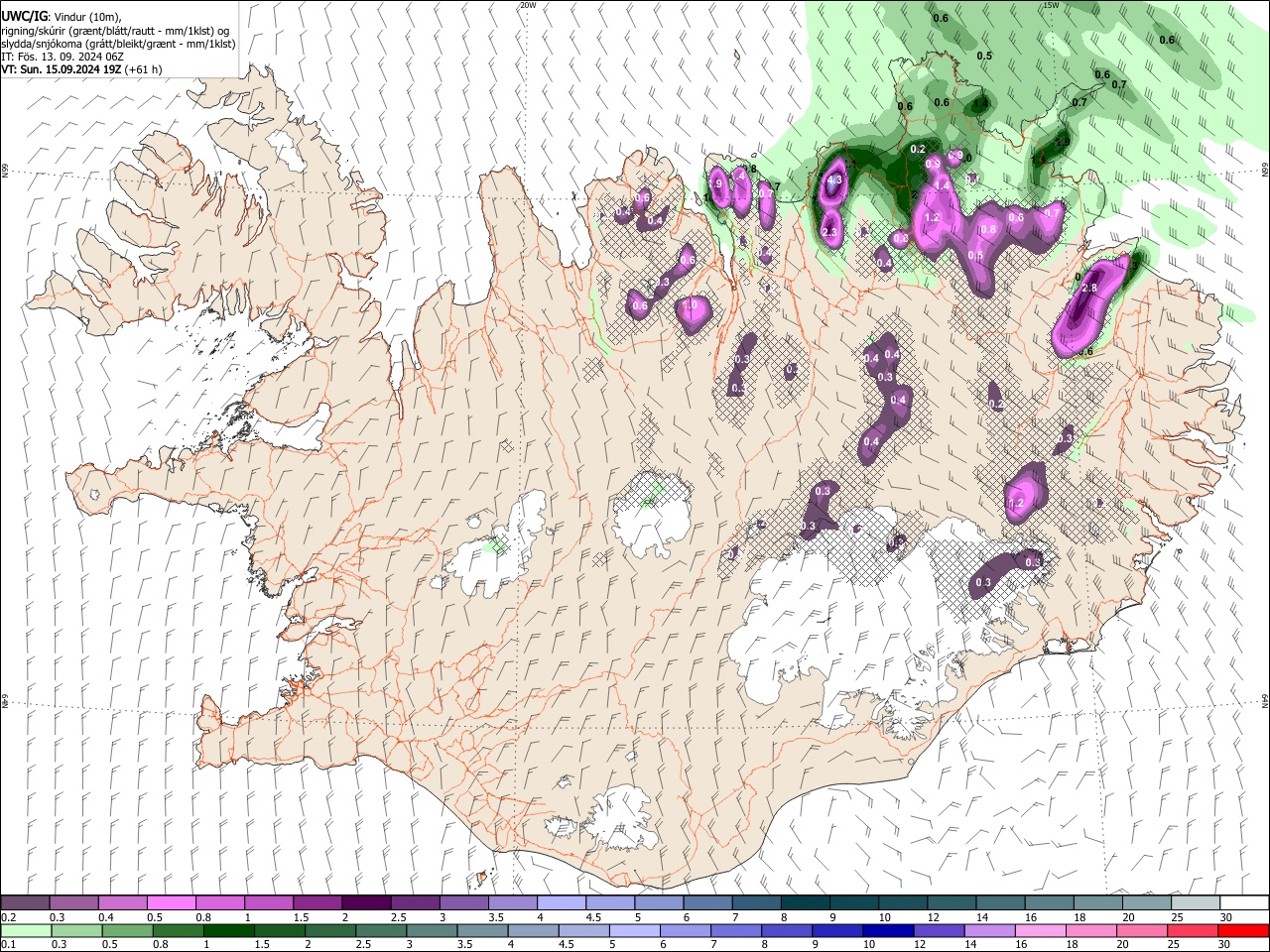
Task: Click the top-row legend swatch between 4 and 4.5
Action: (562, 903)
